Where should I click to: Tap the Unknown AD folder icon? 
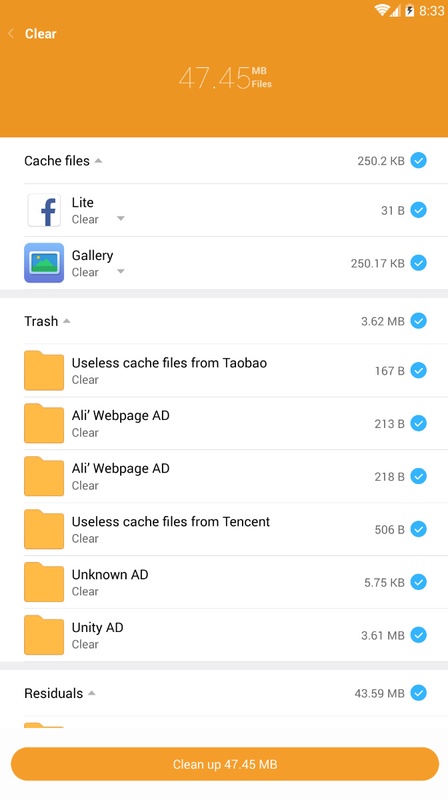(44, 582)
